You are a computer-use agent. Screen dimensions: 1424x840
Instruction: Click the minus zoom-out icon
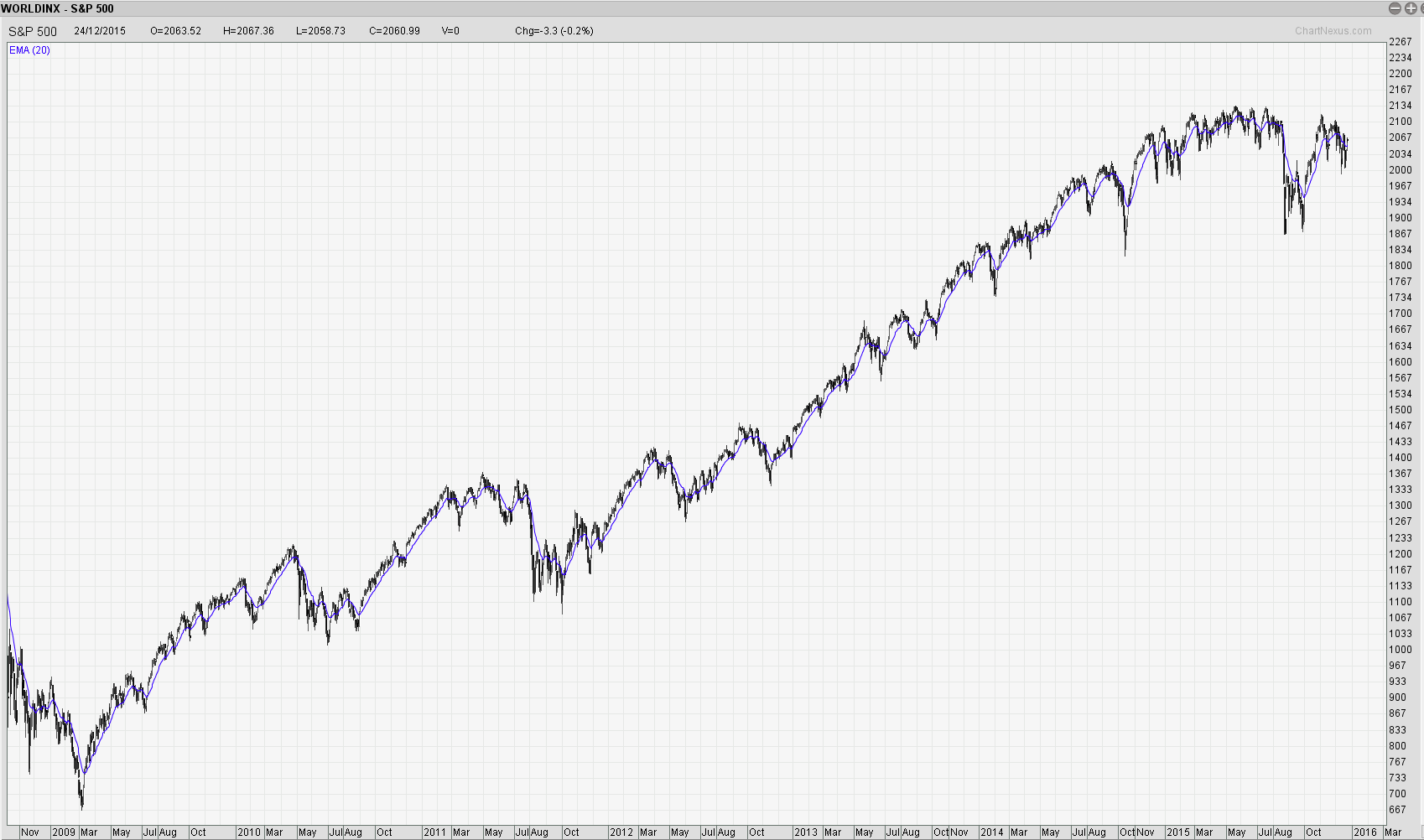point(1395,8)
